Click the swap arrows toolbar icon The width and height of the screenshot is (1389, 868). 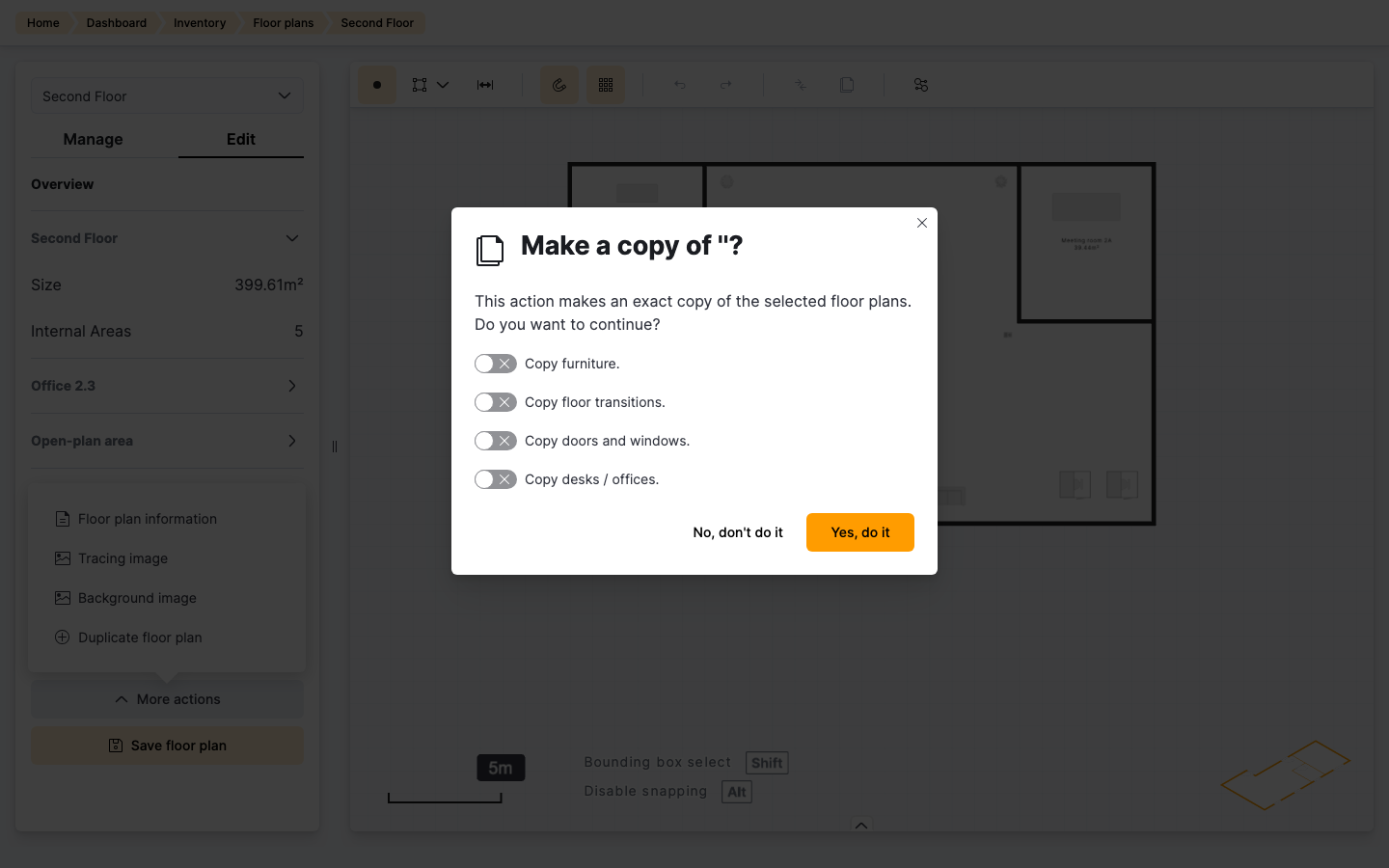pyautogui.click(x=801, y=85)
